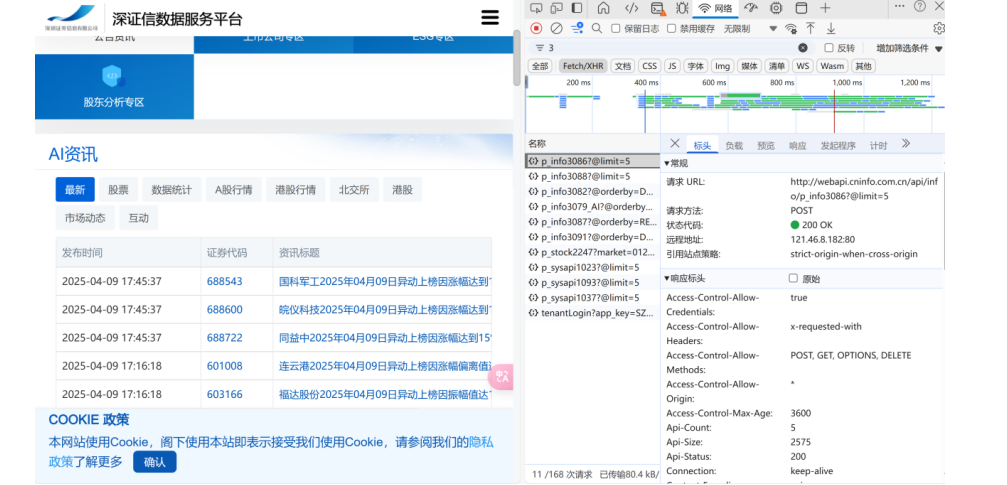Click the 确认 cookie button
Viewport: 1007px width, 485px height.
155,462
